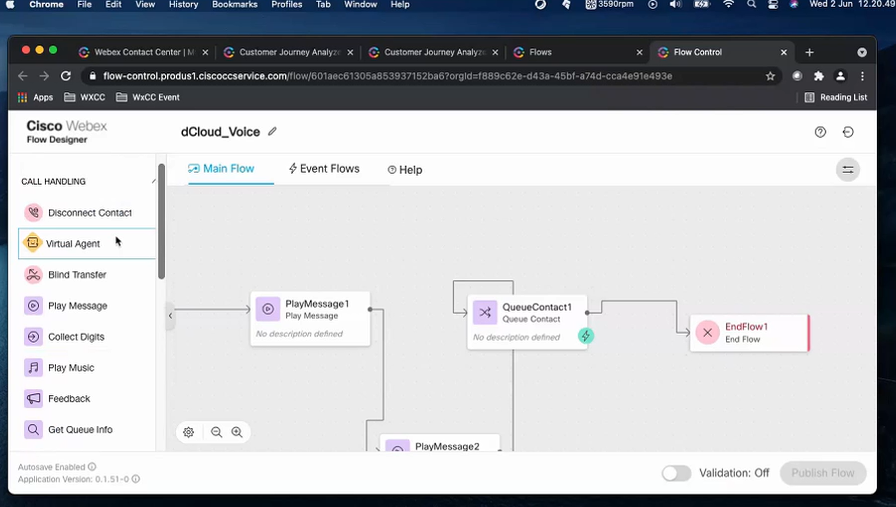Collapse the Call Handling section
896x507 pixels.
click(153, 182)
